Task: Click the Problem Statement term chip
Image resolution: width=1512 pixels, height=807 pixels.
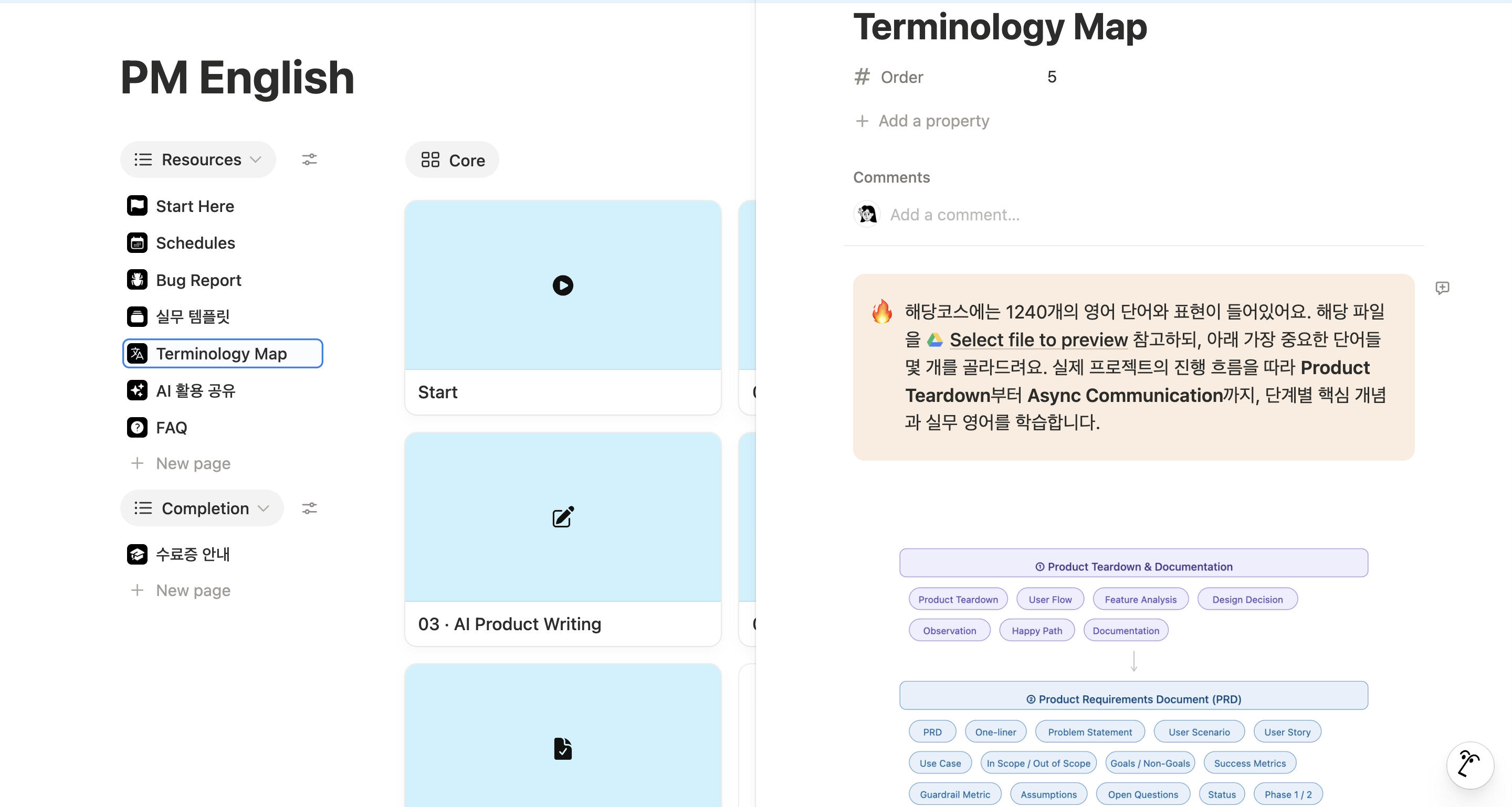Action: pos(1090,732)
